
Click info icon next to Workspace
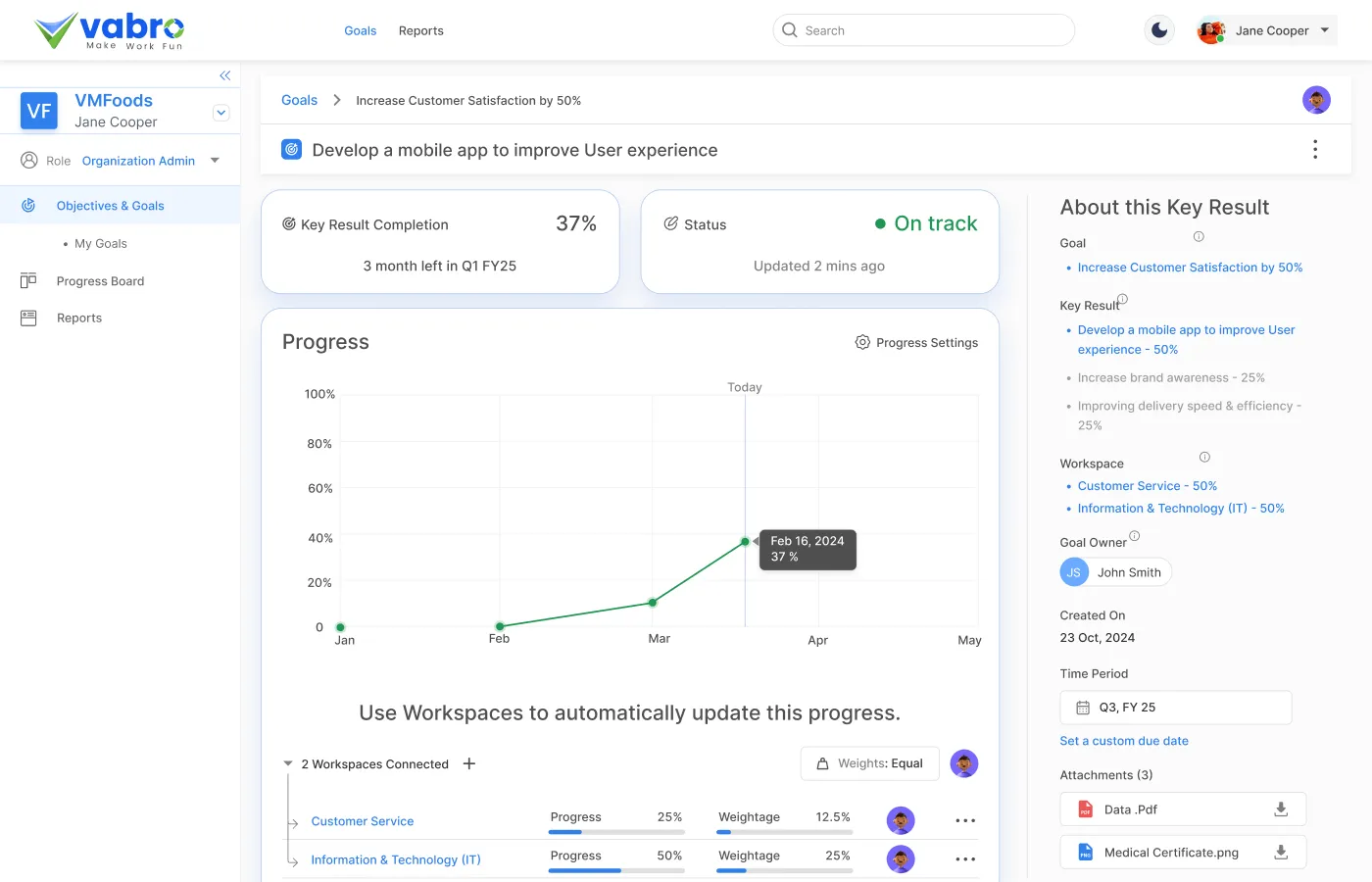coord(1204,458)
